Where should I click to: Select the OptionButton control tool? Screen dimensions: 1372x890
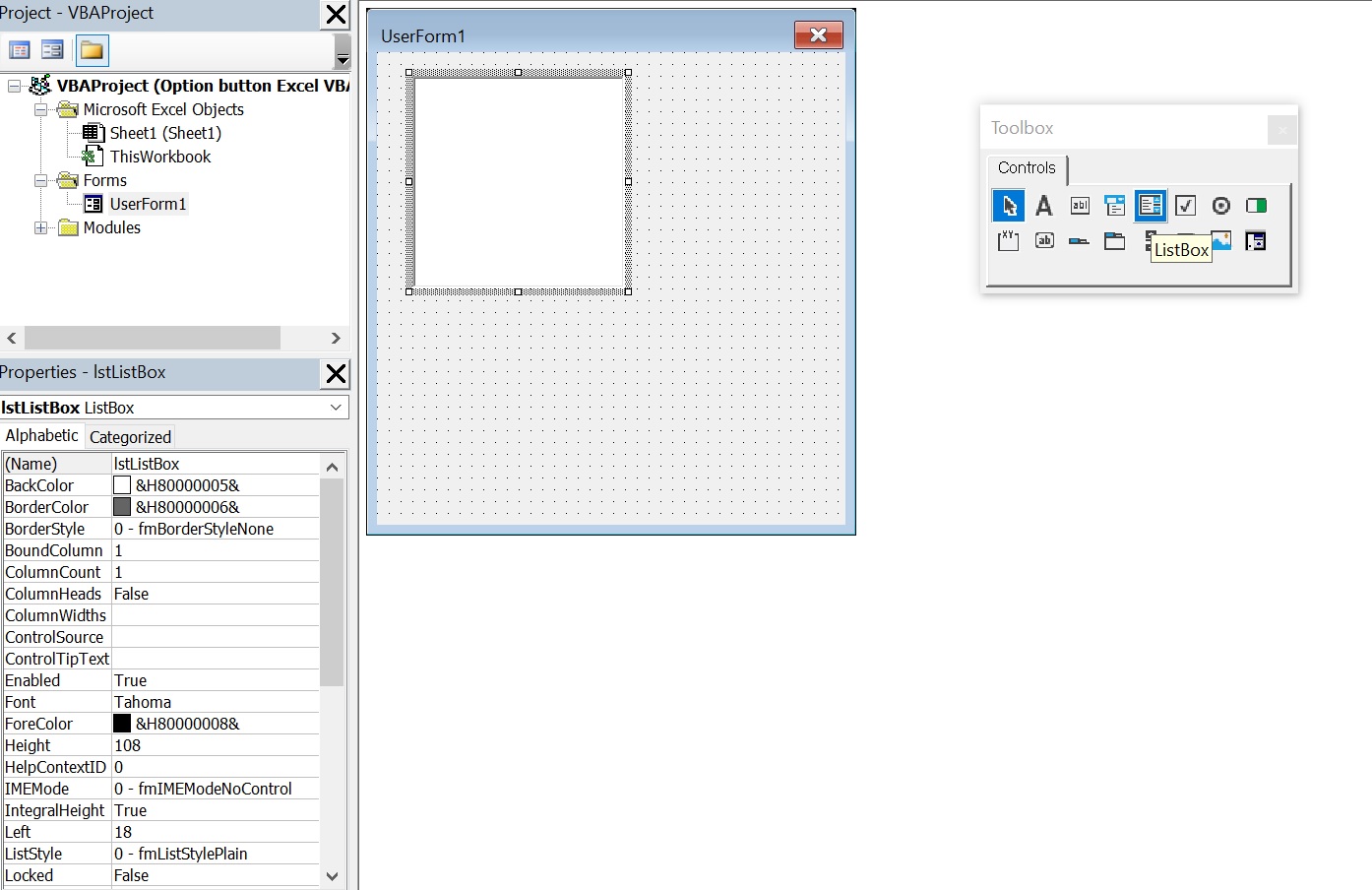coord(1220,206)
